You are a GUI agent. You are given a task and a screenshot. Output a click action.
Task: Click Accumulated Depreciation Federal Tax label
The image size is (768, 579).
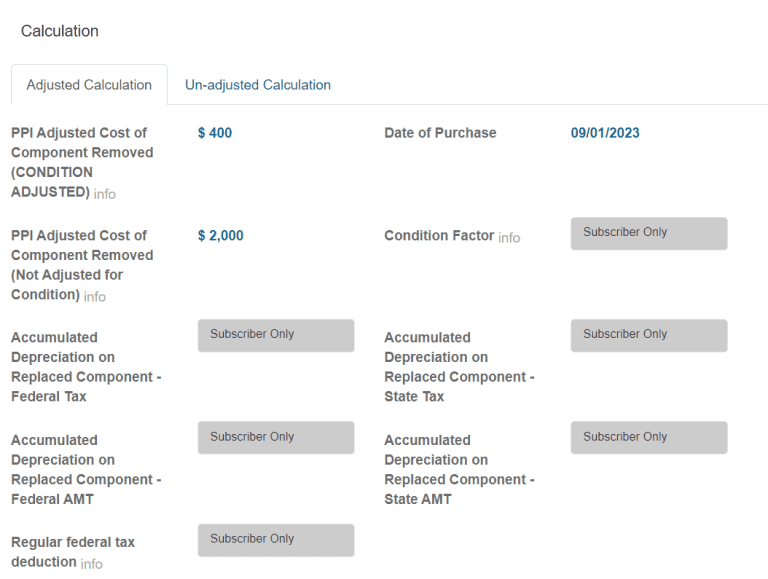pyautogui.click(x=85, y=366)
